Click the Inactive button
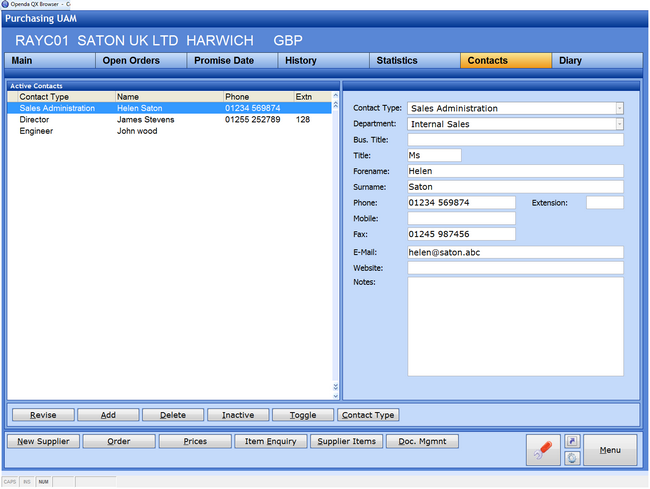Screen dimensions: 650x489 238,415
